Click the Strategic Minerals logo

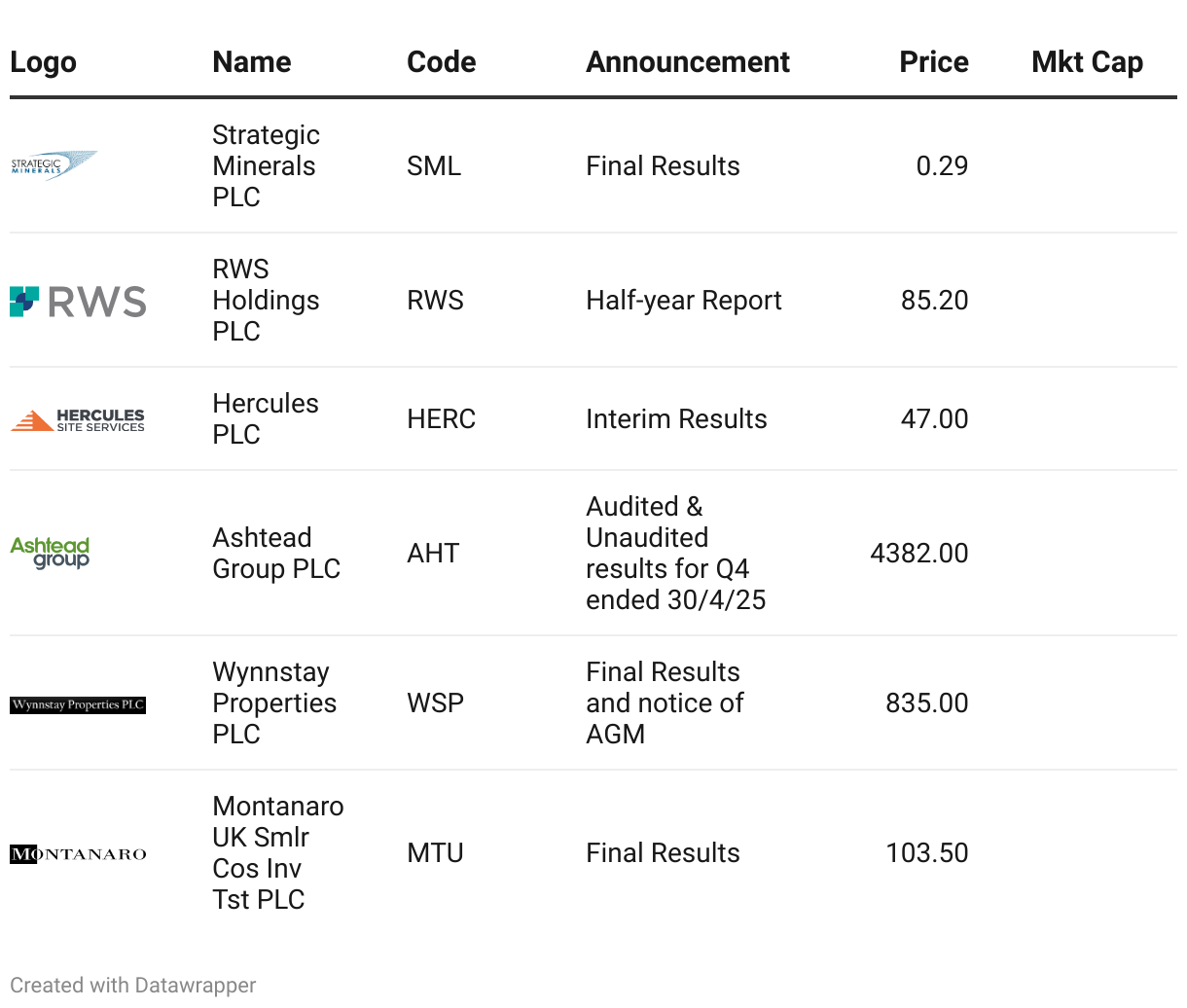click(x=54, y=166)
